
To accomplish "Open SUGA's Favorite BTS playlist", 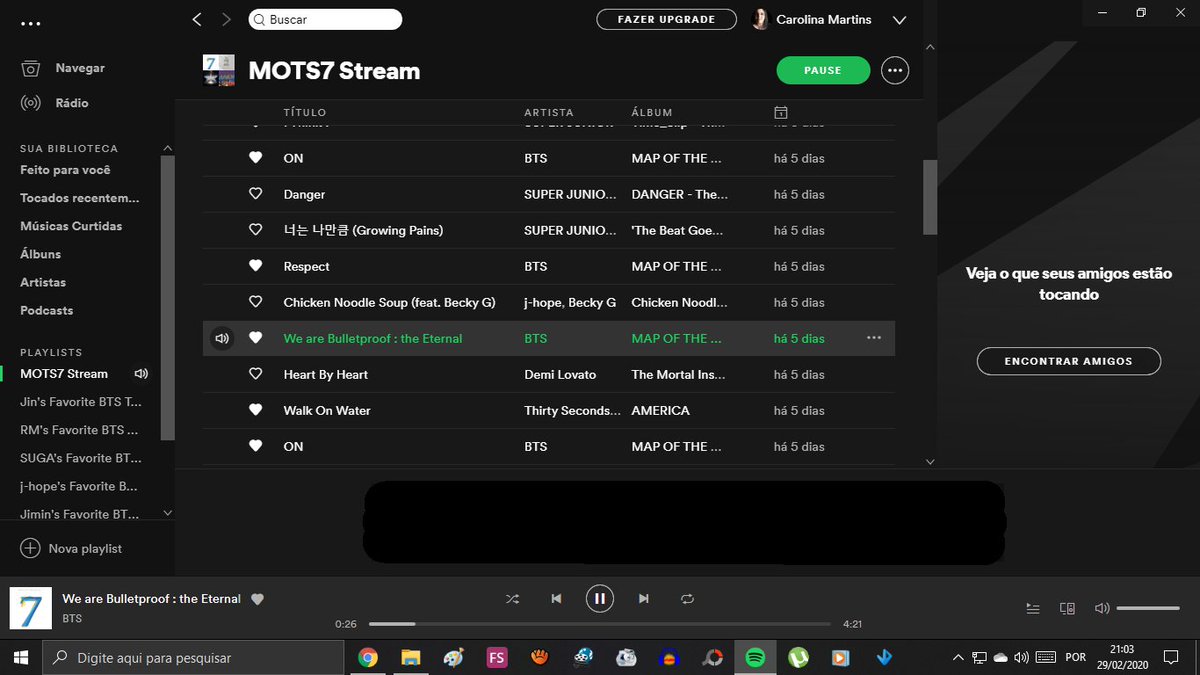I will (81, 458).
